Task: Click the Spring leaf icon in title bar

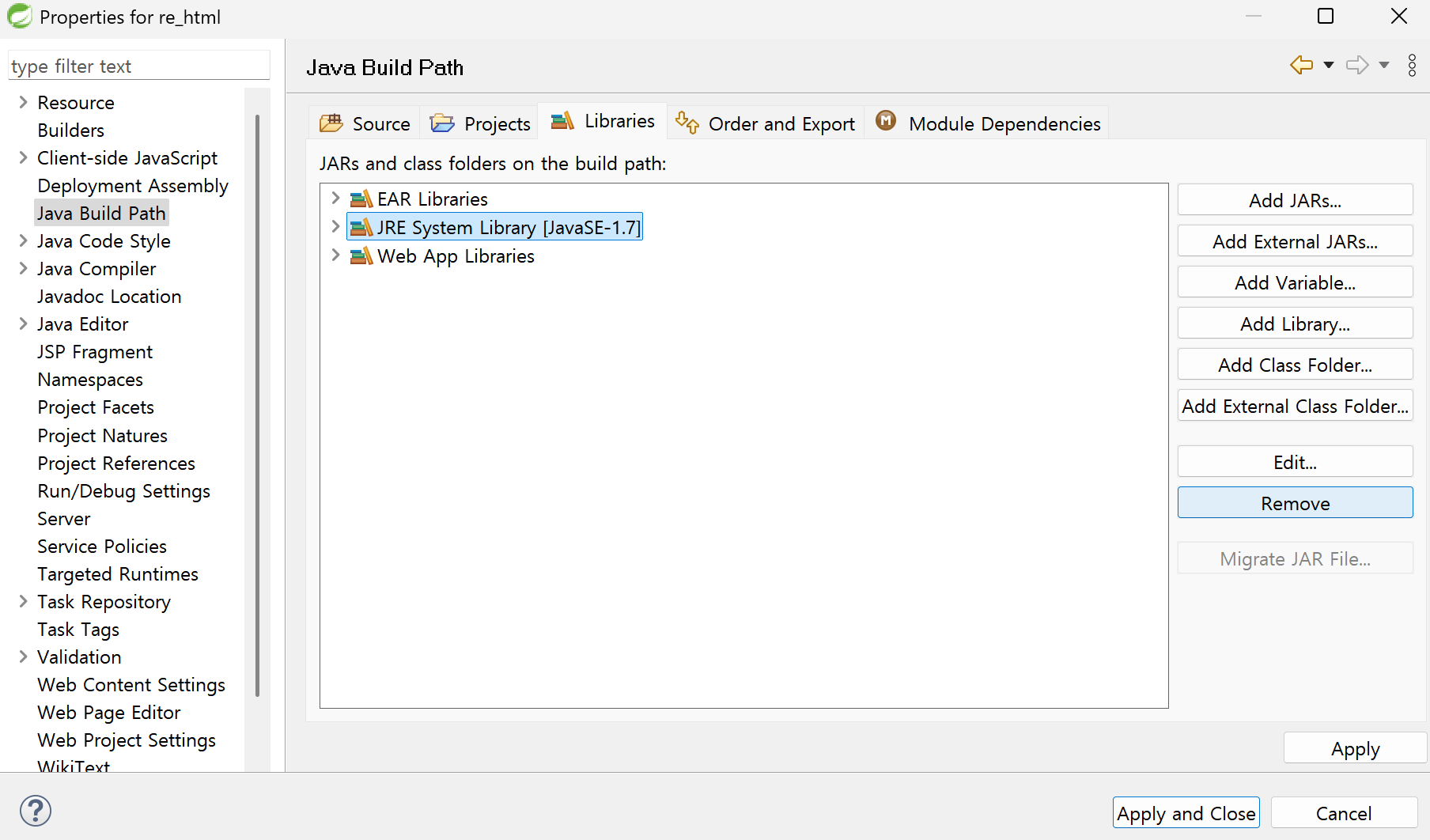Action: 19,16
